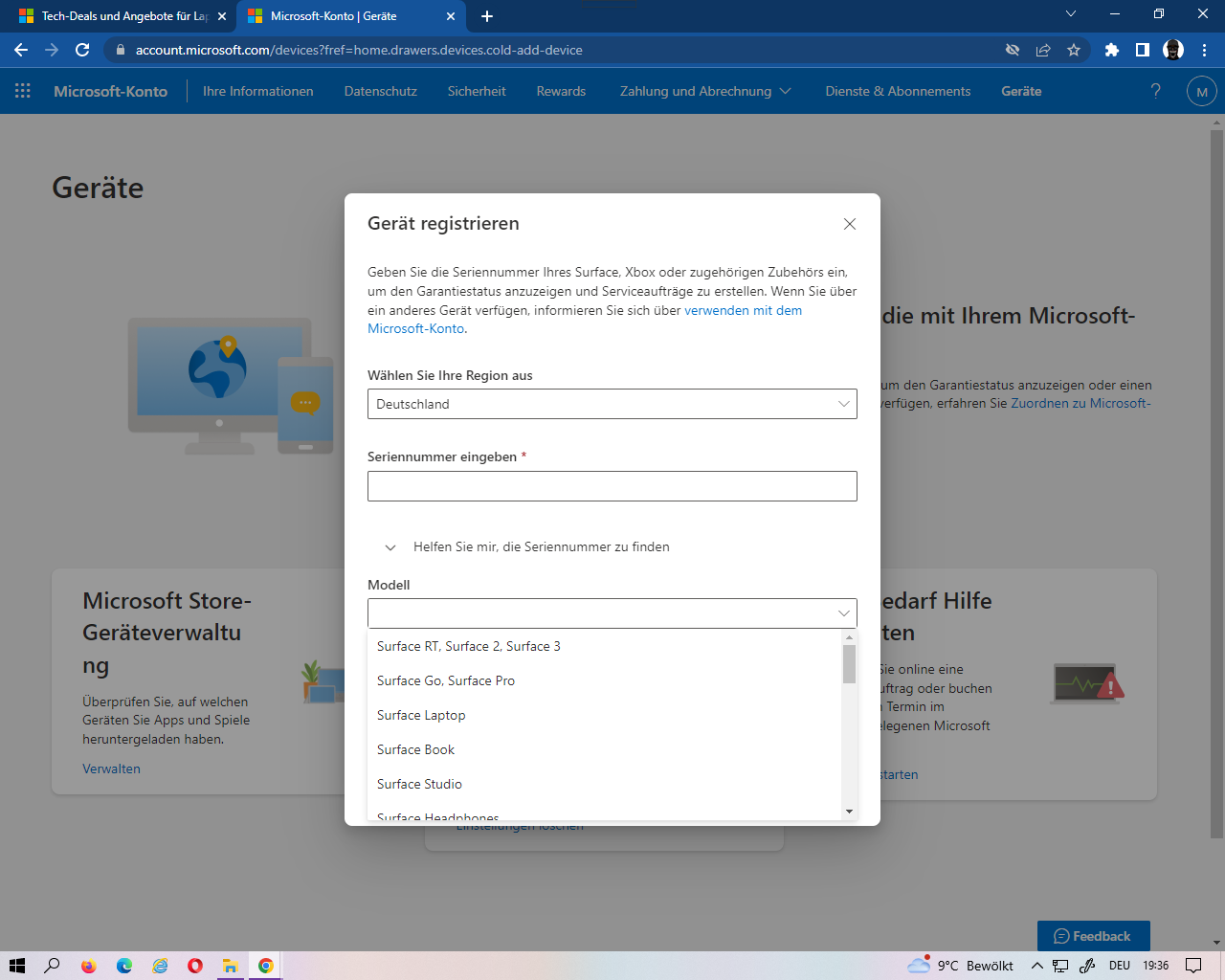Go to Microsoft-Konto home

pos(111,91)
